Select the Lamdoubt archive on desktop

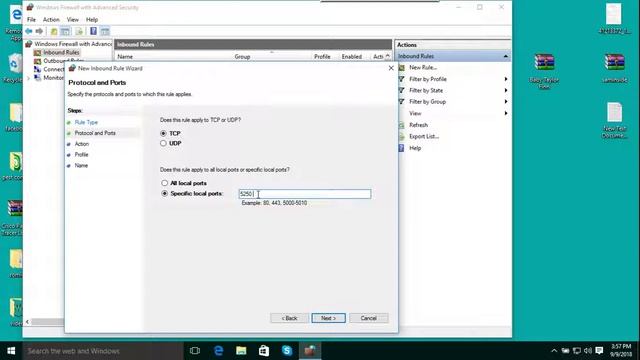(614, 68)
